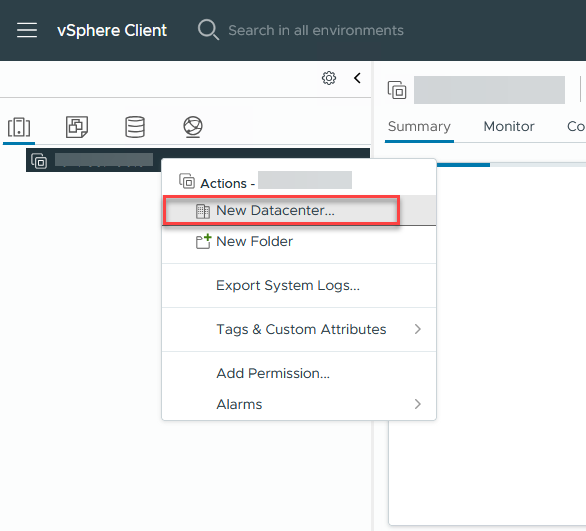This screenshot has width=586, height=531.
Task: Open the inventory settings gear
Action: [x=329, y=78]
